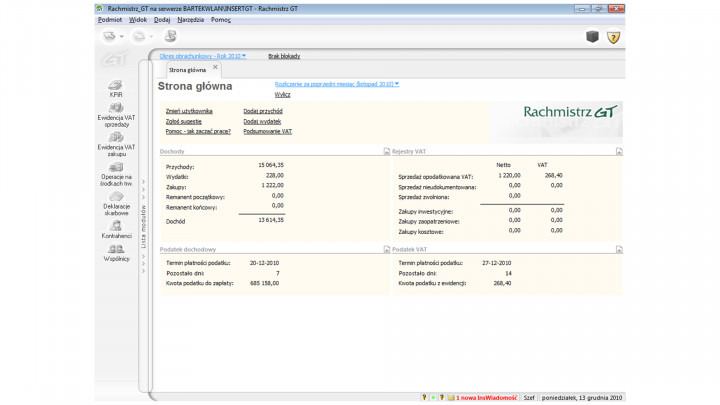720x405 pixels.
Task: Open the Pomoc menu
Action: [x=221, y=20]
